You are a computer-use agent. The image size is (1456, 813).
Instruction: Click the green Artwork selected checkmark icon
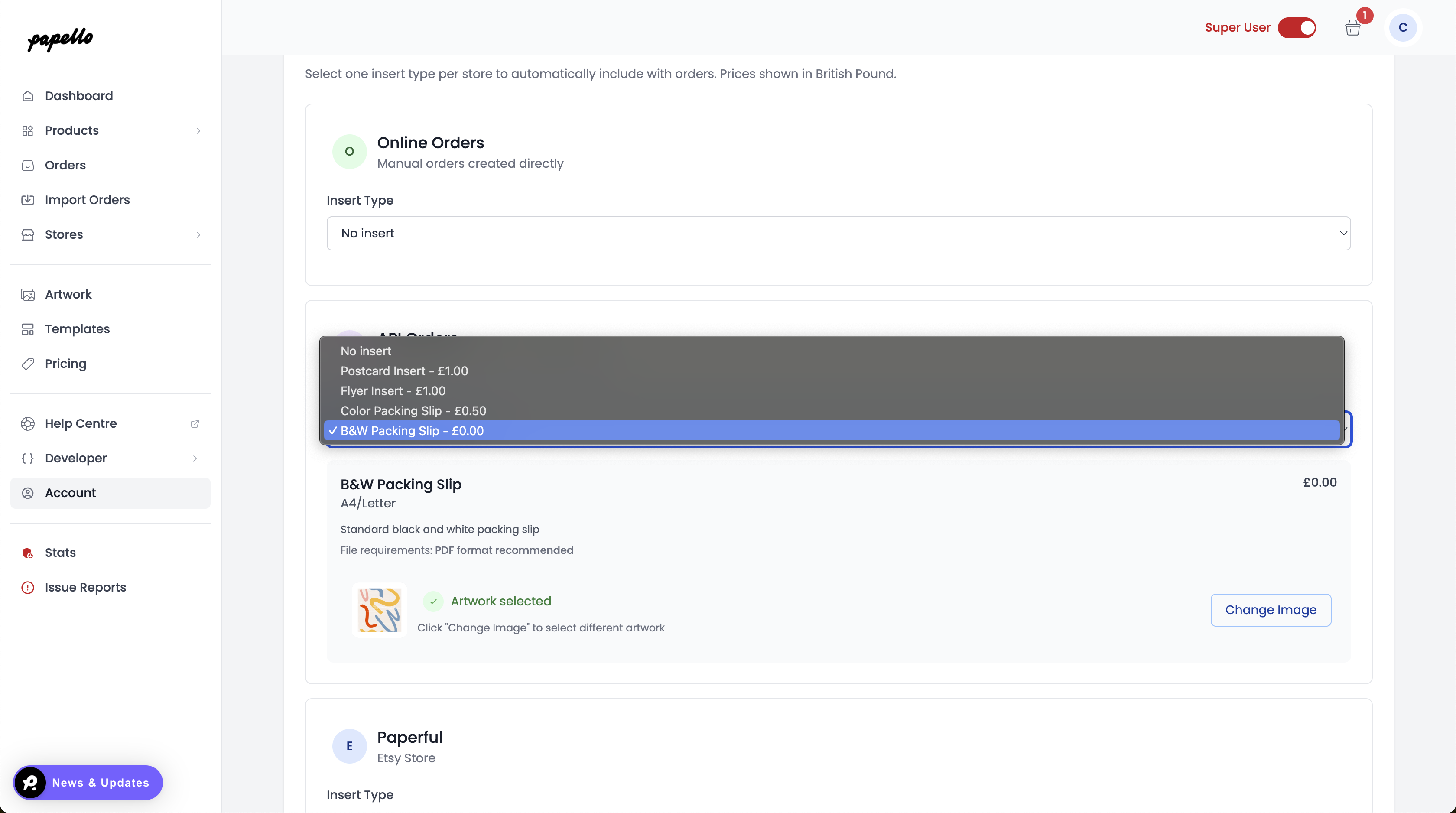click(x=433, y=602)
